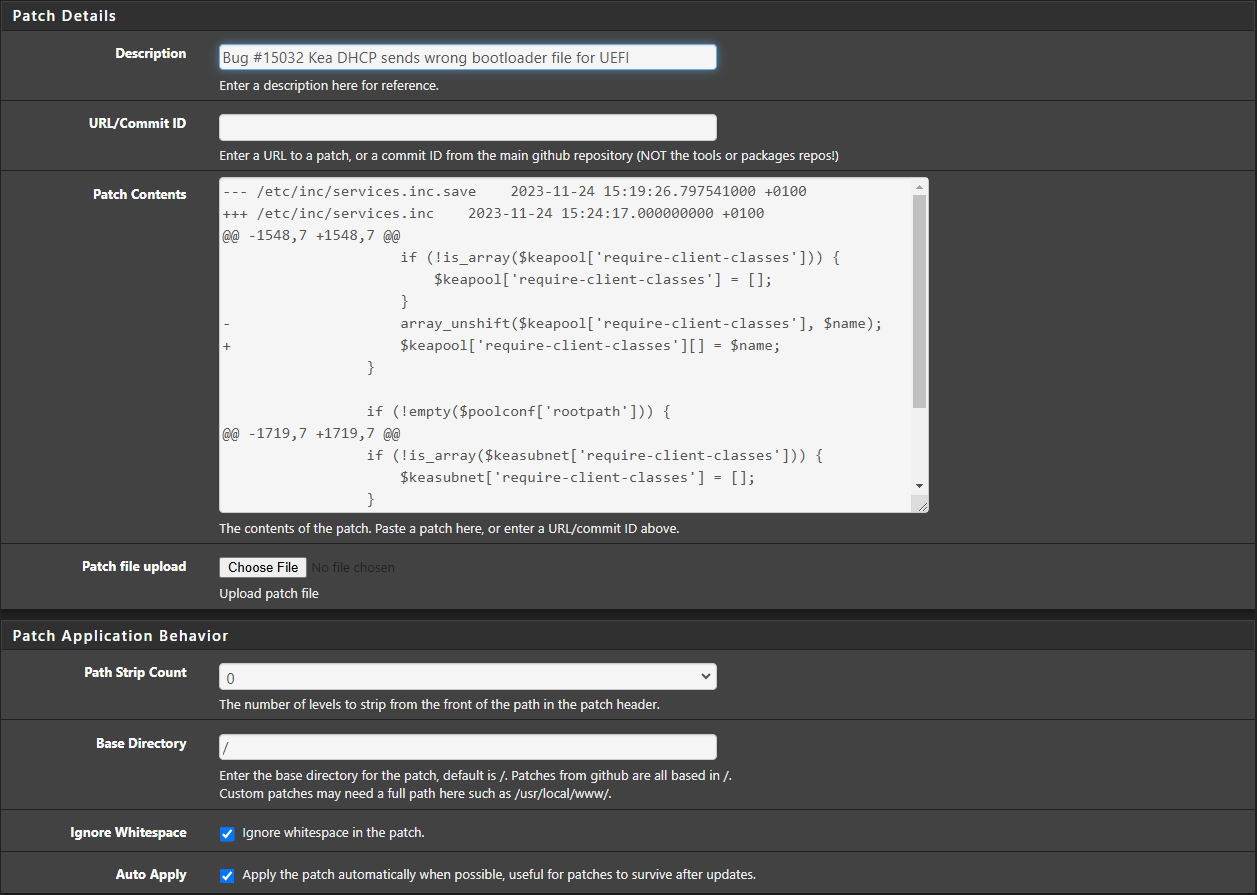The width and height of the screenshot is (1257, 895).
Task: Click the '@@ -1719,7 +1719,7 @@' hunk header
Action: (x=311, y=433)
